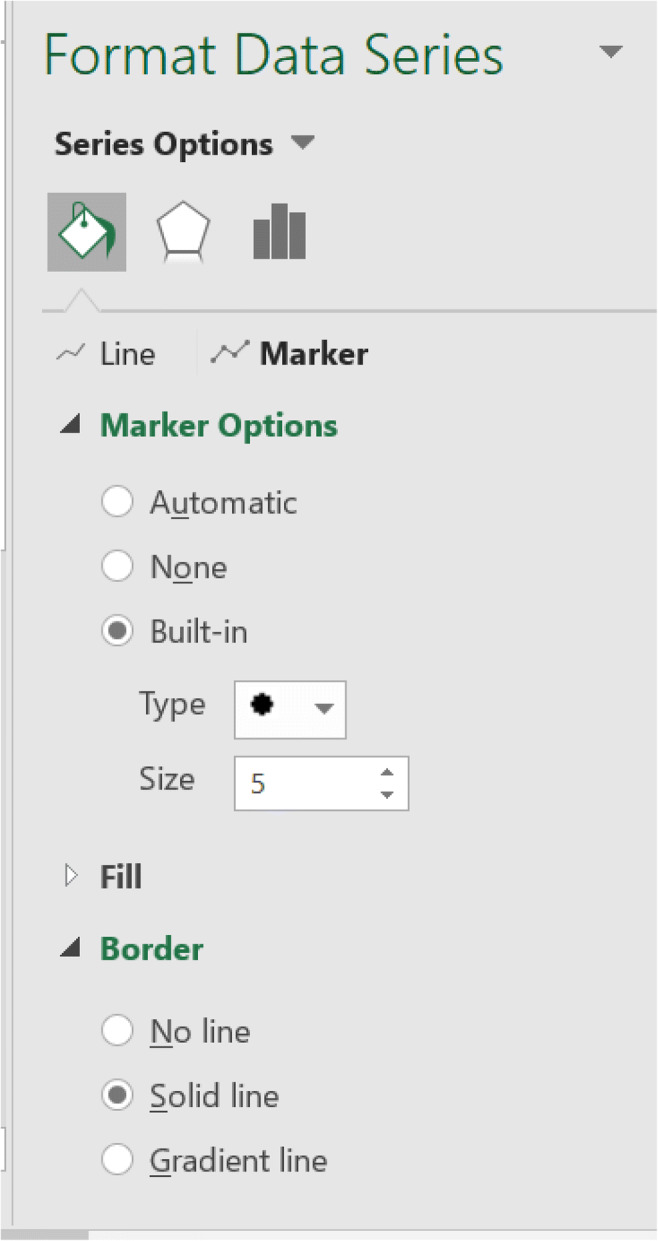658x1241 pixels.
Task: Increase marker size with up arrow
Action: (x=388, y=771)
